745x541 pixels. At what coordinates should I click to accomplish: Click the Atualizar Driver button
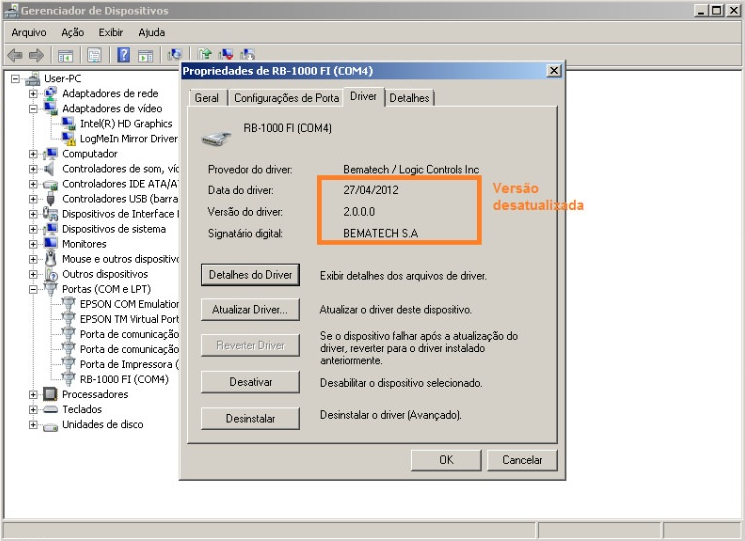[250, 310]
